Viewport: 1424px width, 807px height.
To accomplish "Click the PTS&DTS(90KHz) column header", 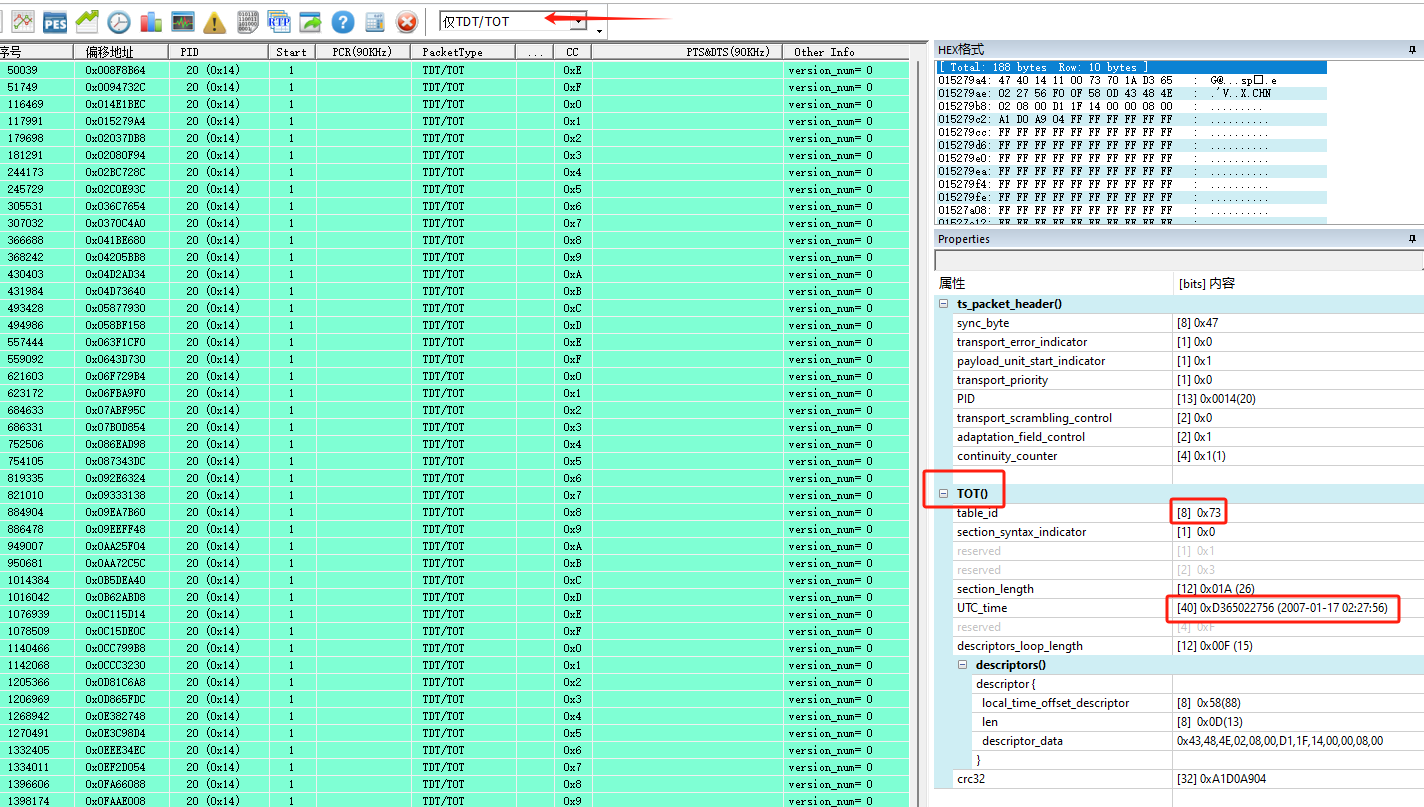I will (687, 52).
